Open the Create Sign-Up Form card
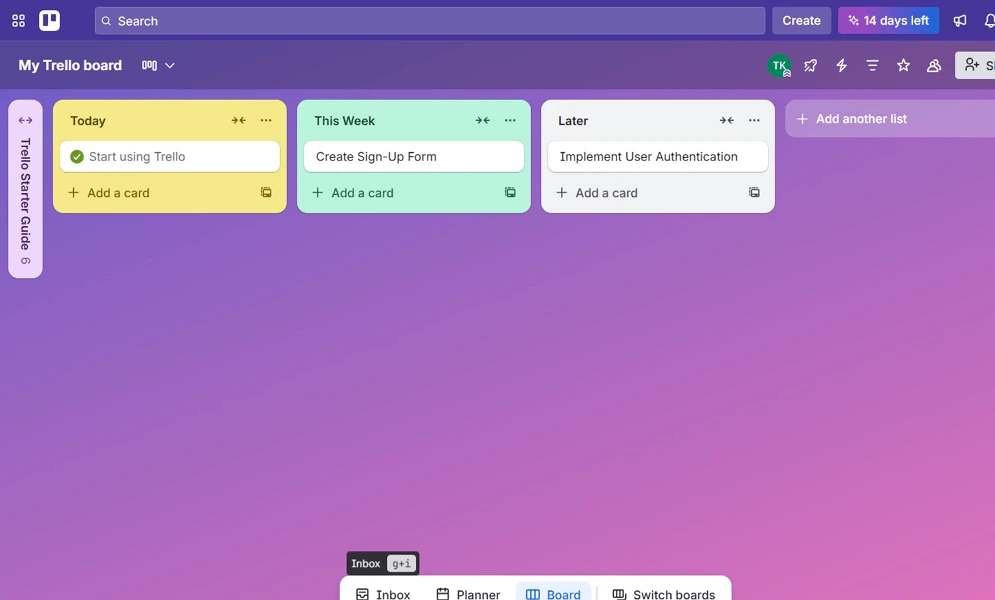 tap(414, 157)
